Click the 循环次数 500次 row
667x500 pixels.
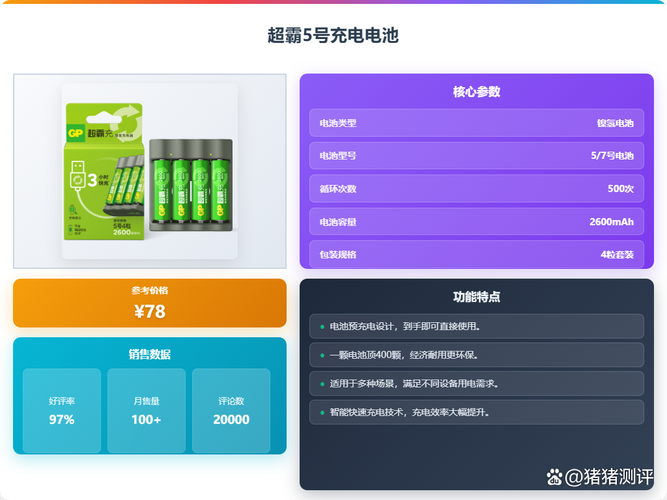tap(476, 188)
